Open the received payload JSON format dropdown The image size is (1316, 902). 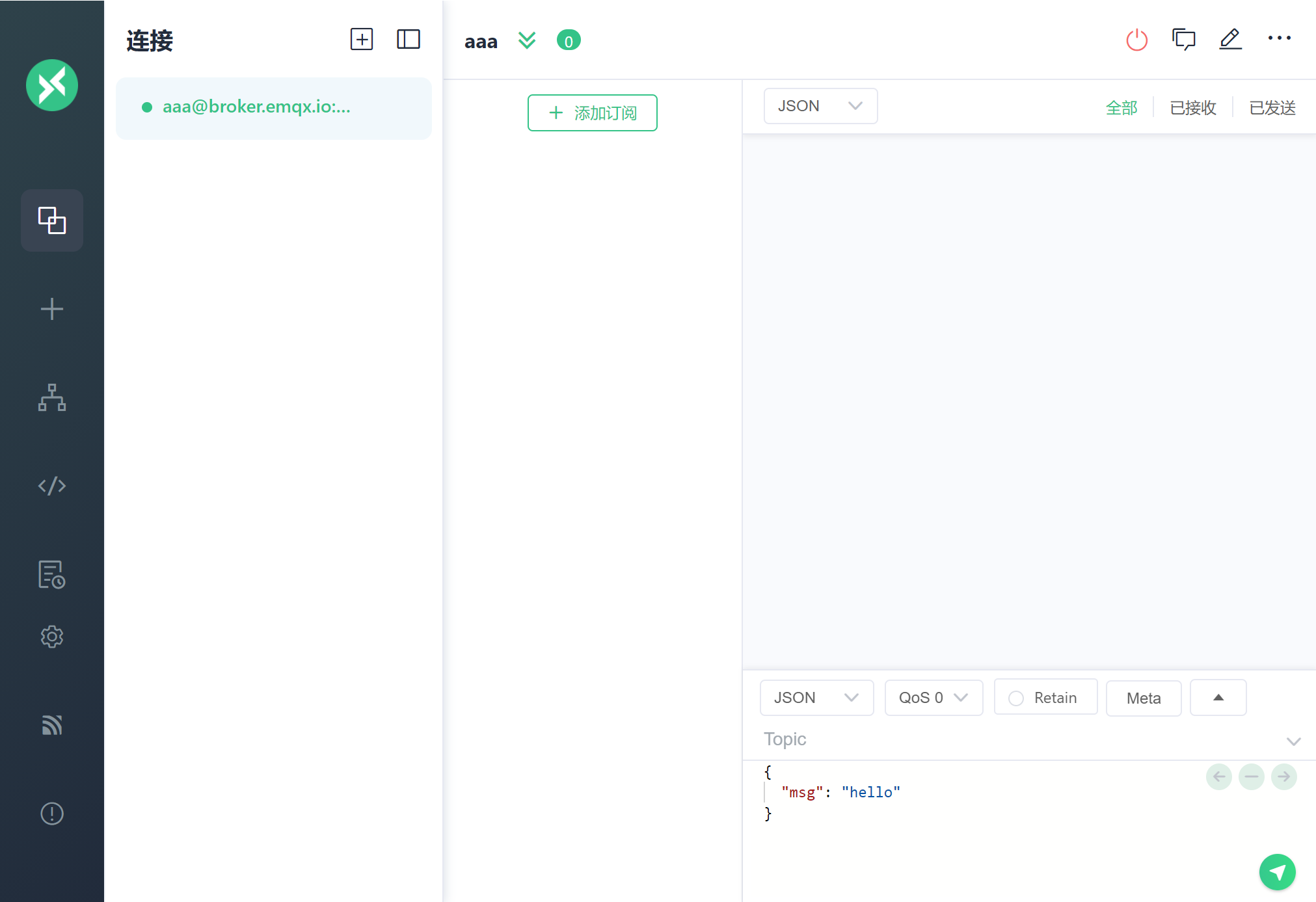pyautogui.click(x=820, y=106)
